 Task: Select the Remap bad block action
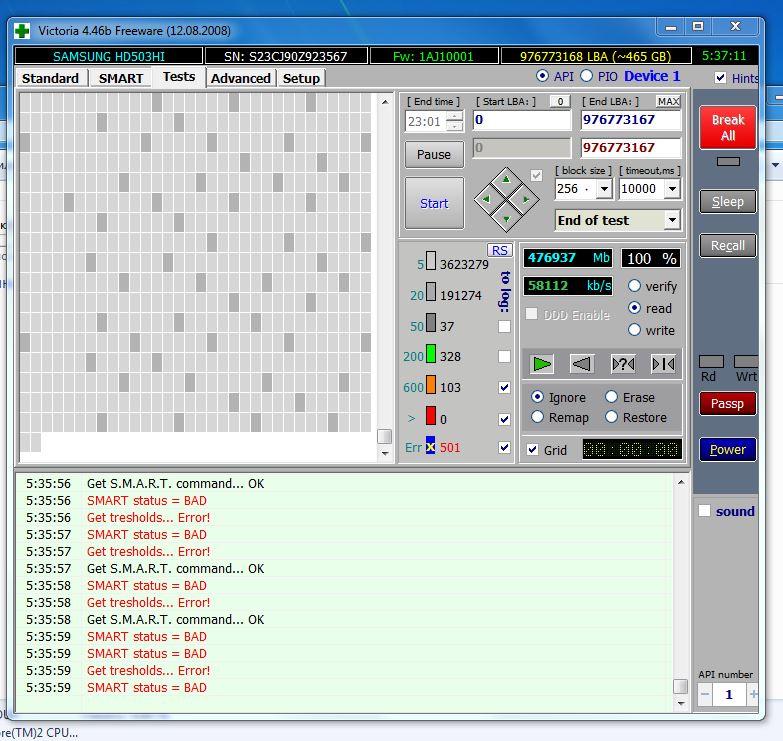point(538,417)
